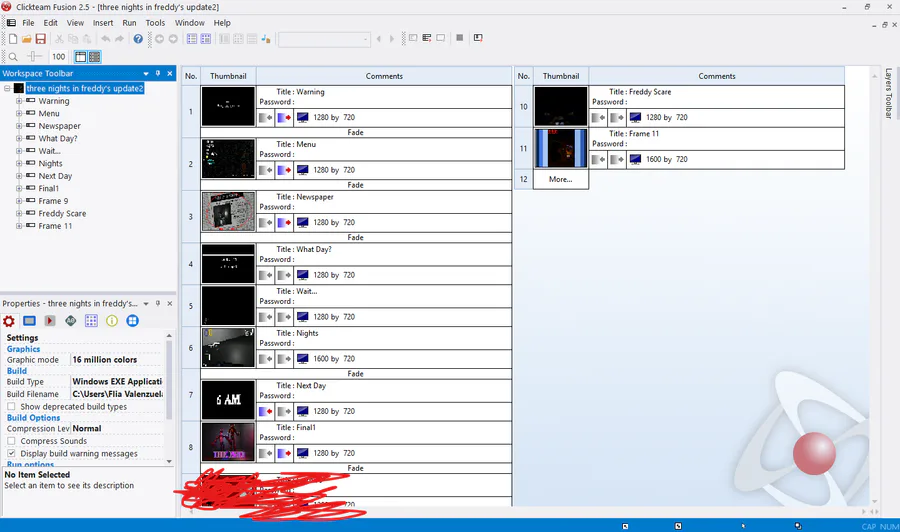Open the Workspace Toolbar dropdown arrow
This screenshot has width=900, height=532.
pos(146,73)
